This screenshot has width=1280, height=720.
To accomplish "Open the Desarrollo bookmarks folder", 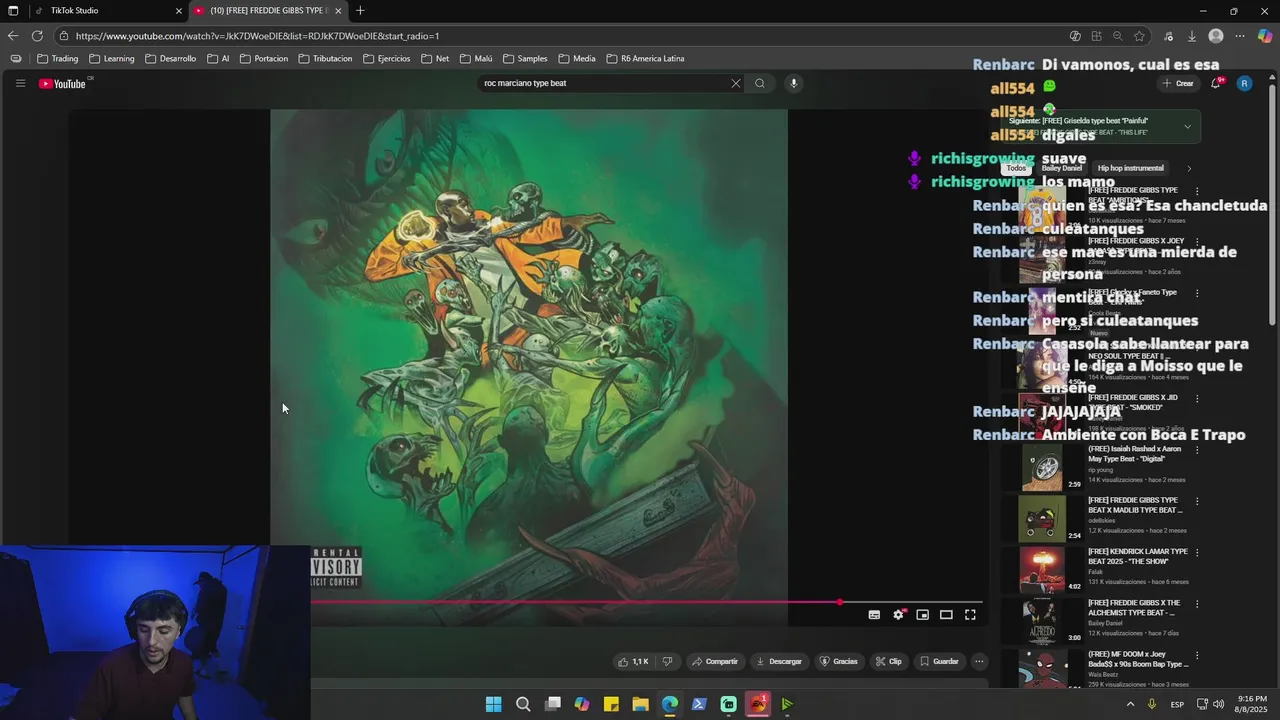I will [x=170, y=59].
